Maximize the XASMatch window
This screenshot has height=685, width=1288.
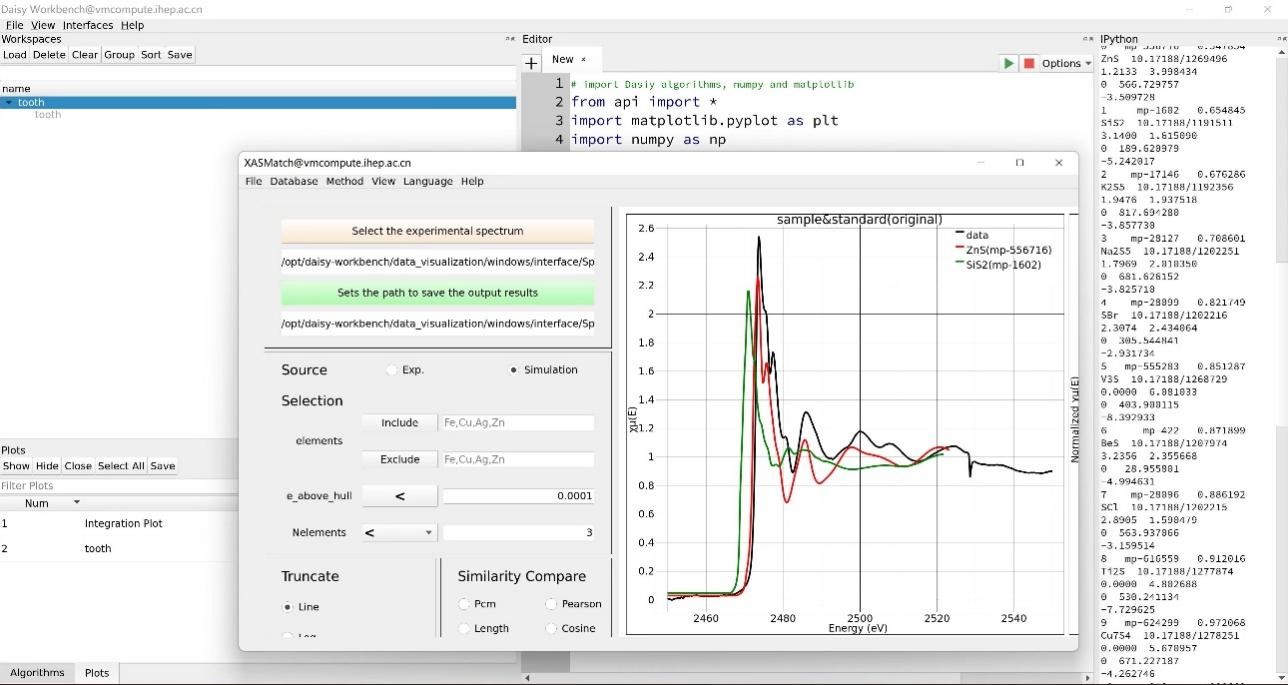pos(1019,162)
